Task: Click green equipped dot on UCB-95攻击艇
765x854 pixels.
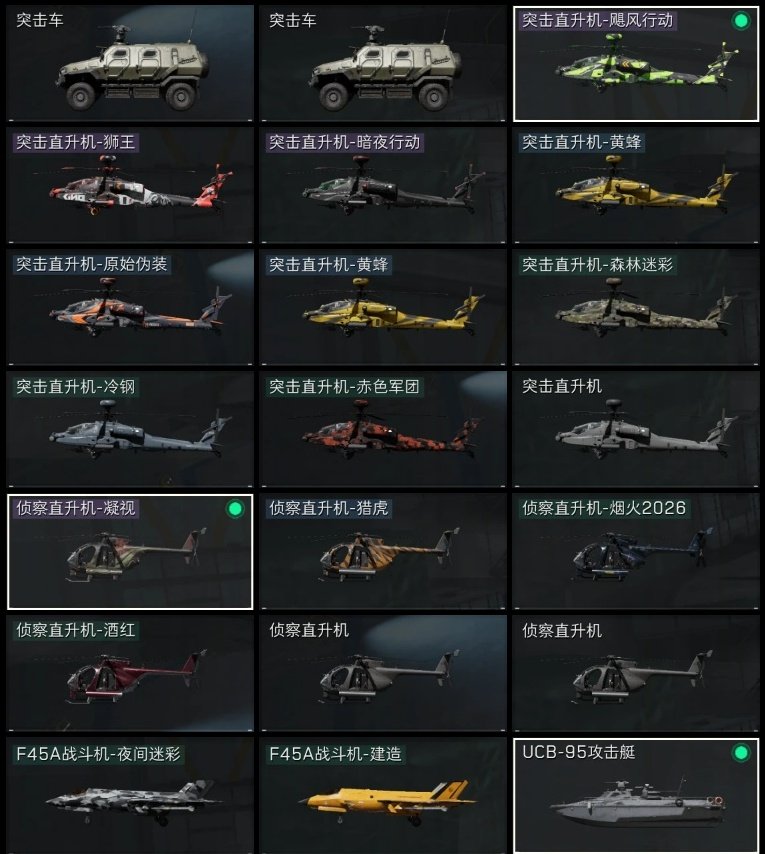Action: 740,753
